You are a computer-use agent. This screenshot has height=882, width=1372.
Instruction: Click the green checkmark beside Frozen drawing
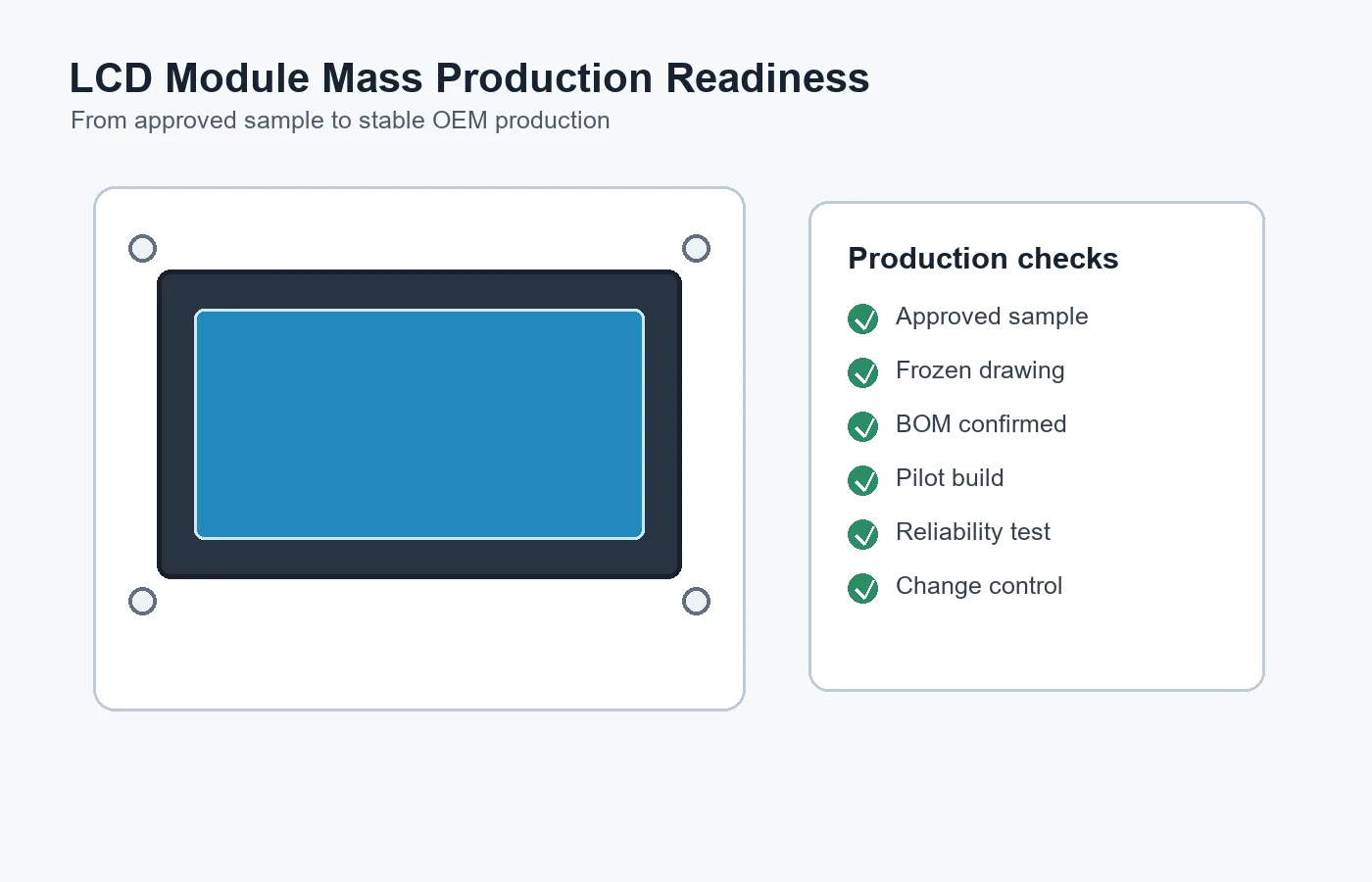click(862, 372)
